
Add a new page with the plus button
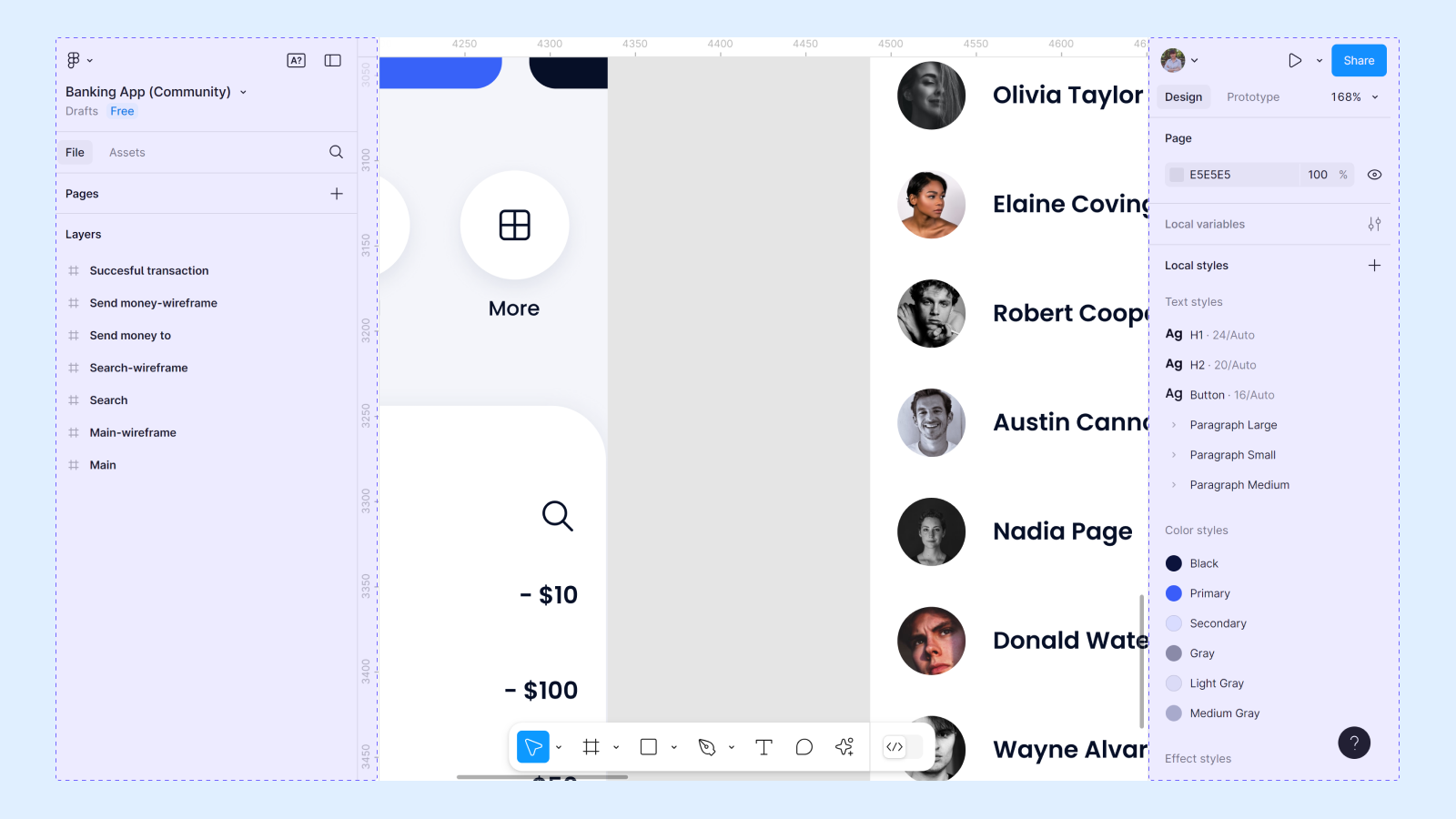336,194
